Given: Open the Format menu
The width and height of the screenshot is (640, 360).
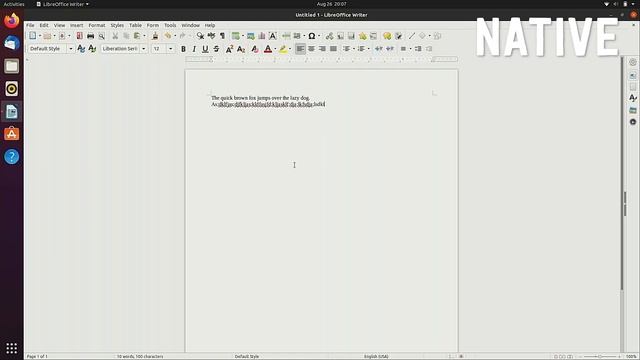Looking at the screenshot, I should click(97, 25).
